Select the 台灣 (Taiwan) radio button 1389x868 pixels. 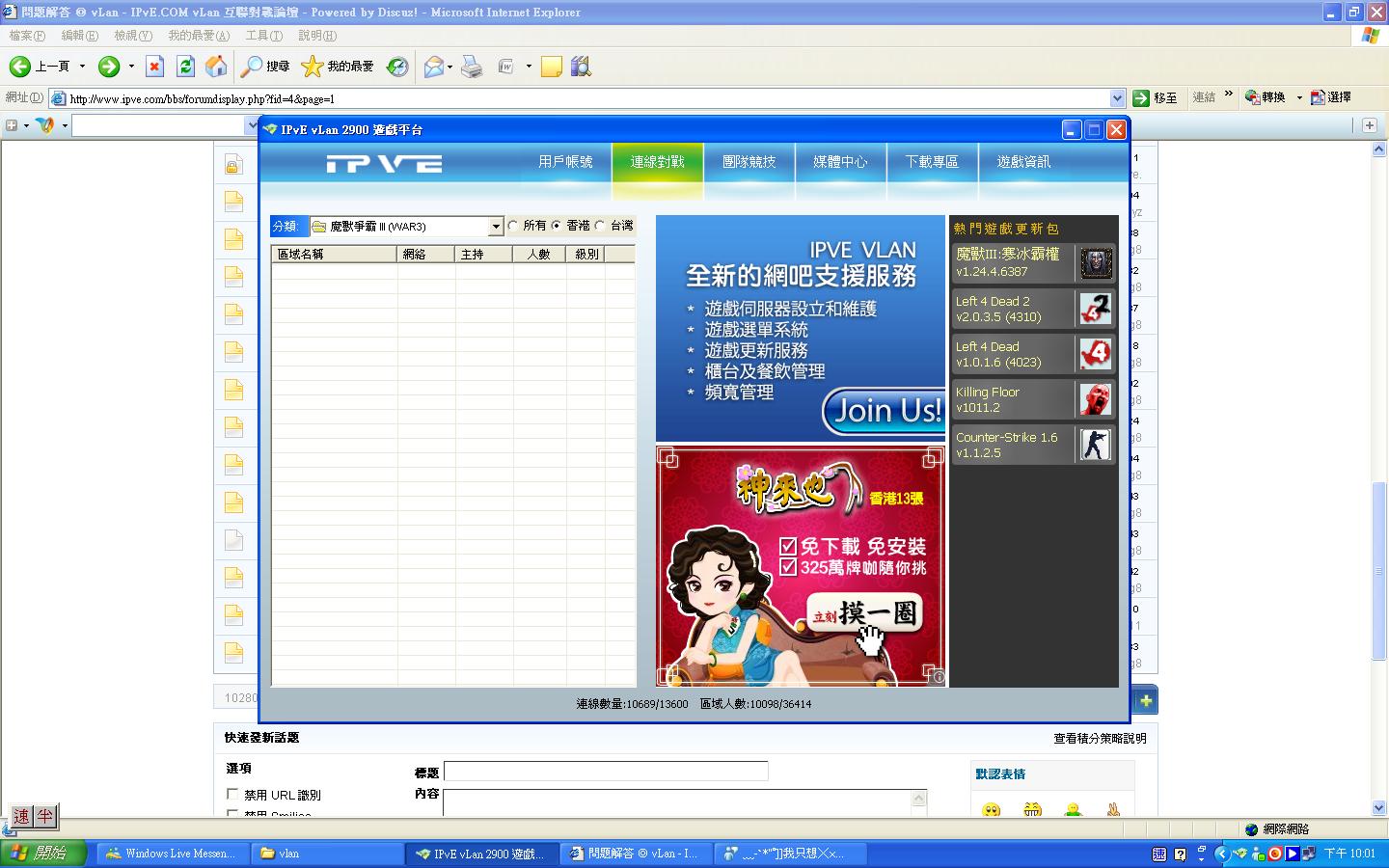click(600, 226)
